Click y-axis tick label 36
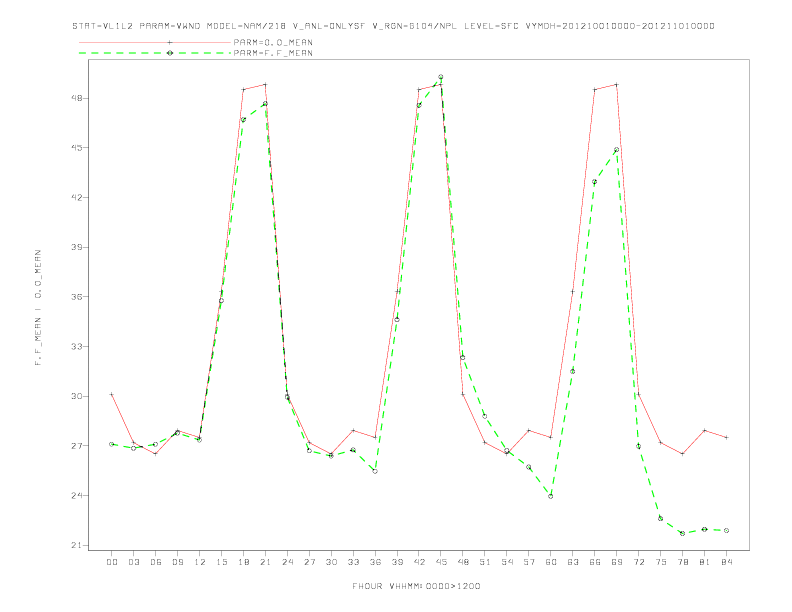The image size is (792, 612). pos(77,296)
